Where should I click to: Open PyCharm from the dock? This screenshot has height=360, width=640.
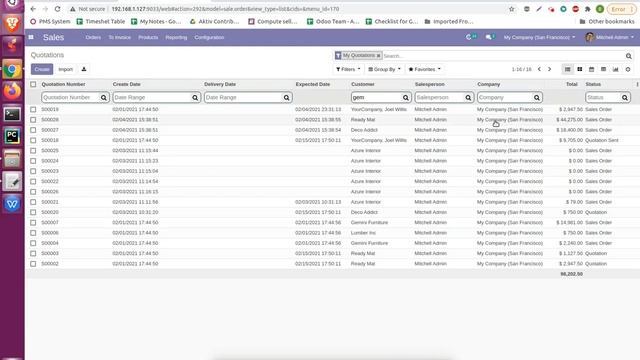coord(12,136)
